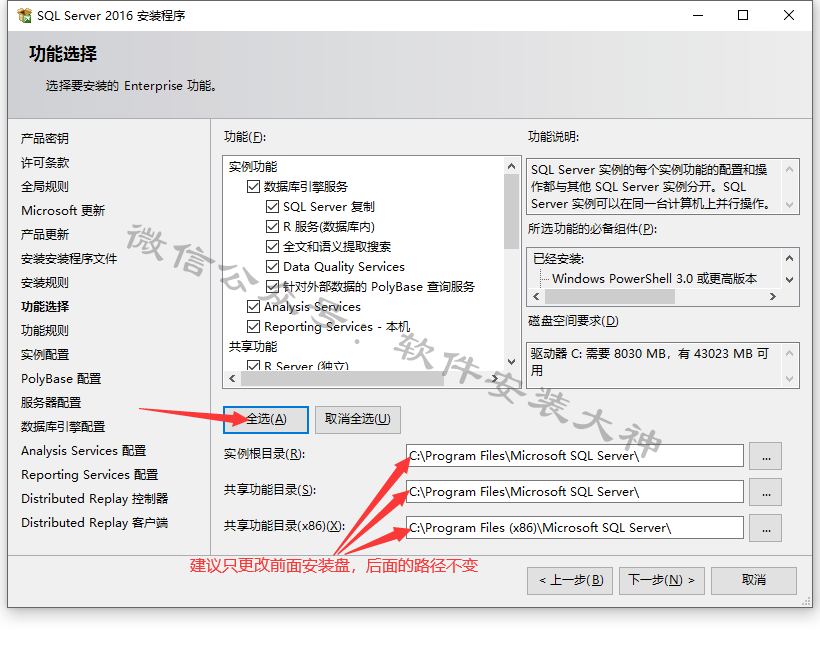Click prerequisites horizontal scrollbar thumb
This screenshot has width=820, height=646.
pos(610,297)
